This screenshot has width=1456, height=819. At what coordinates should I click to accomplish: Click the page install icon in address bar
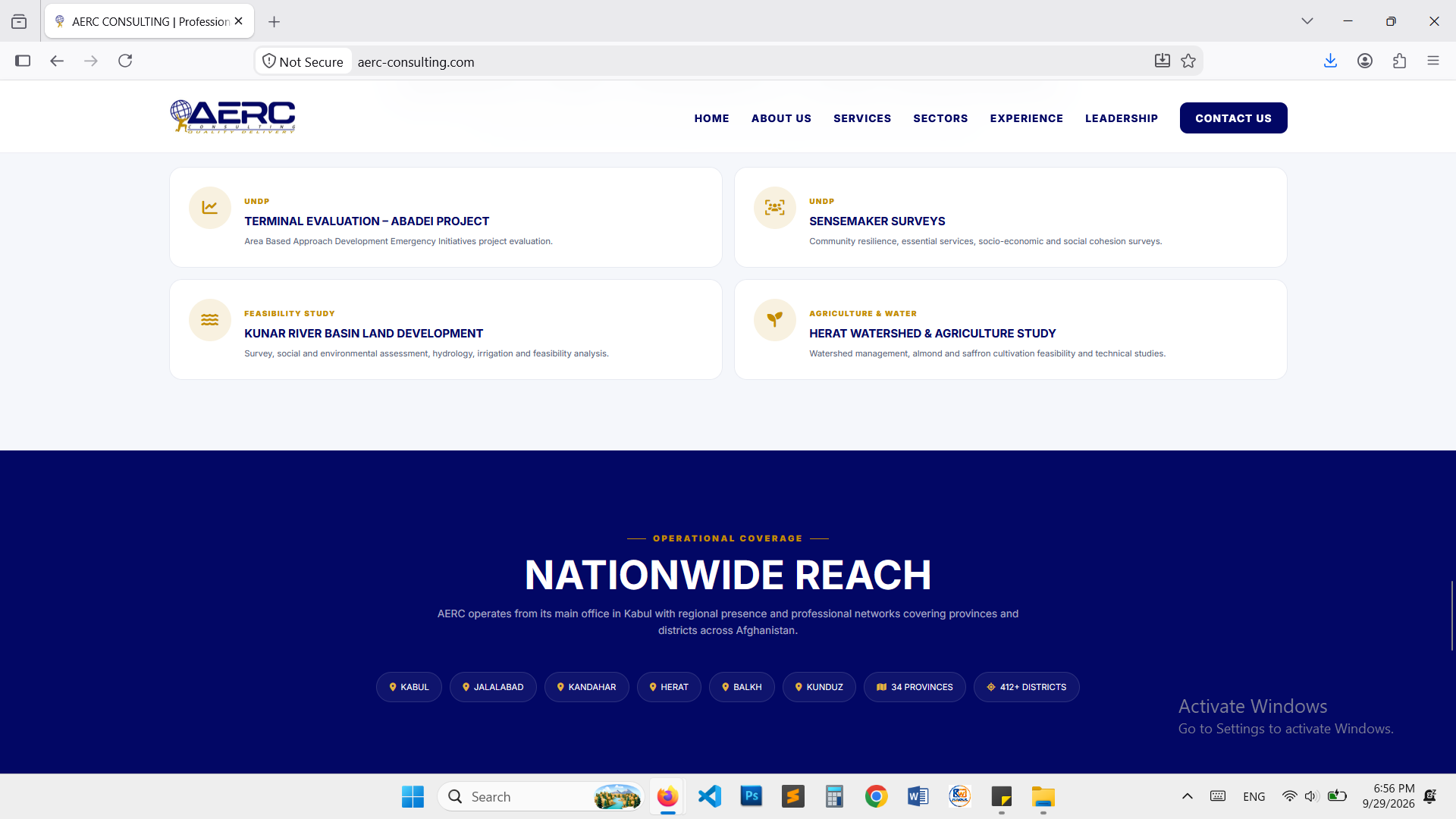[1163, 61]
